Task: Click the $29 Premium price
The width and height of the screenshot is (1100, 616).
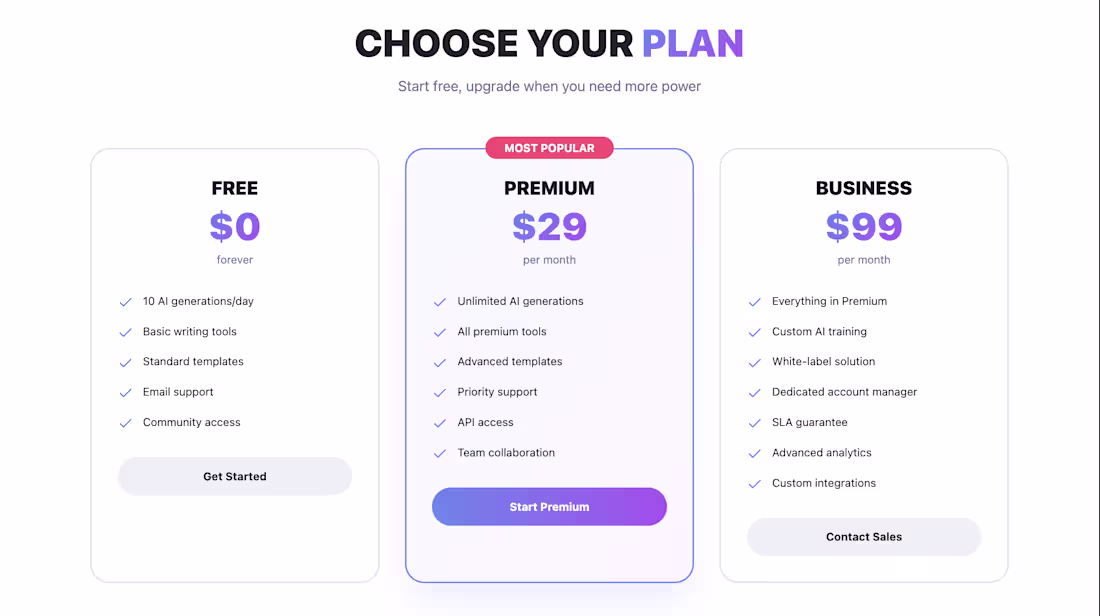Action: (x=549, y=227)
